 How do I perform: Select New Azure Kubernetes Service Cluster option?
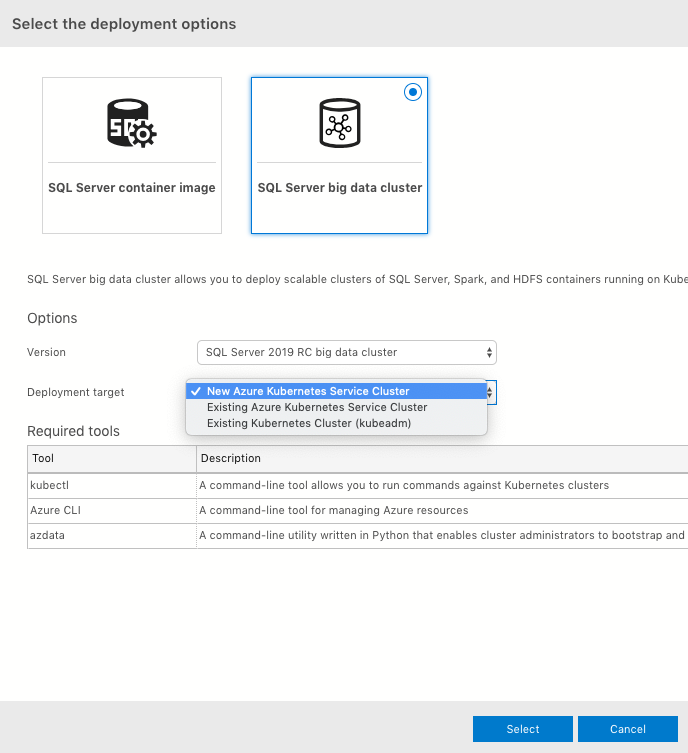point(336,391)
